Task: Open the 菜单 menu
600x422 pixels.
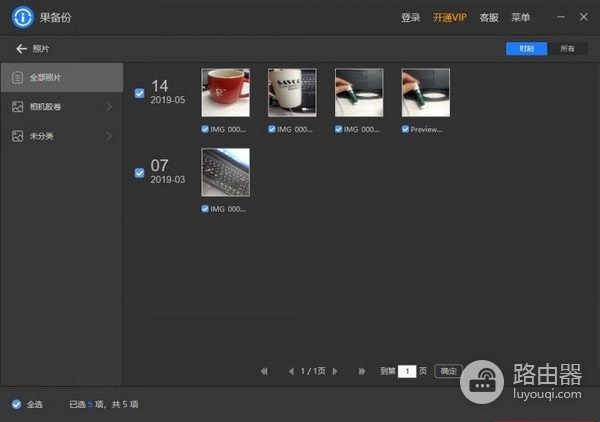Action: (x=520, y=17)
